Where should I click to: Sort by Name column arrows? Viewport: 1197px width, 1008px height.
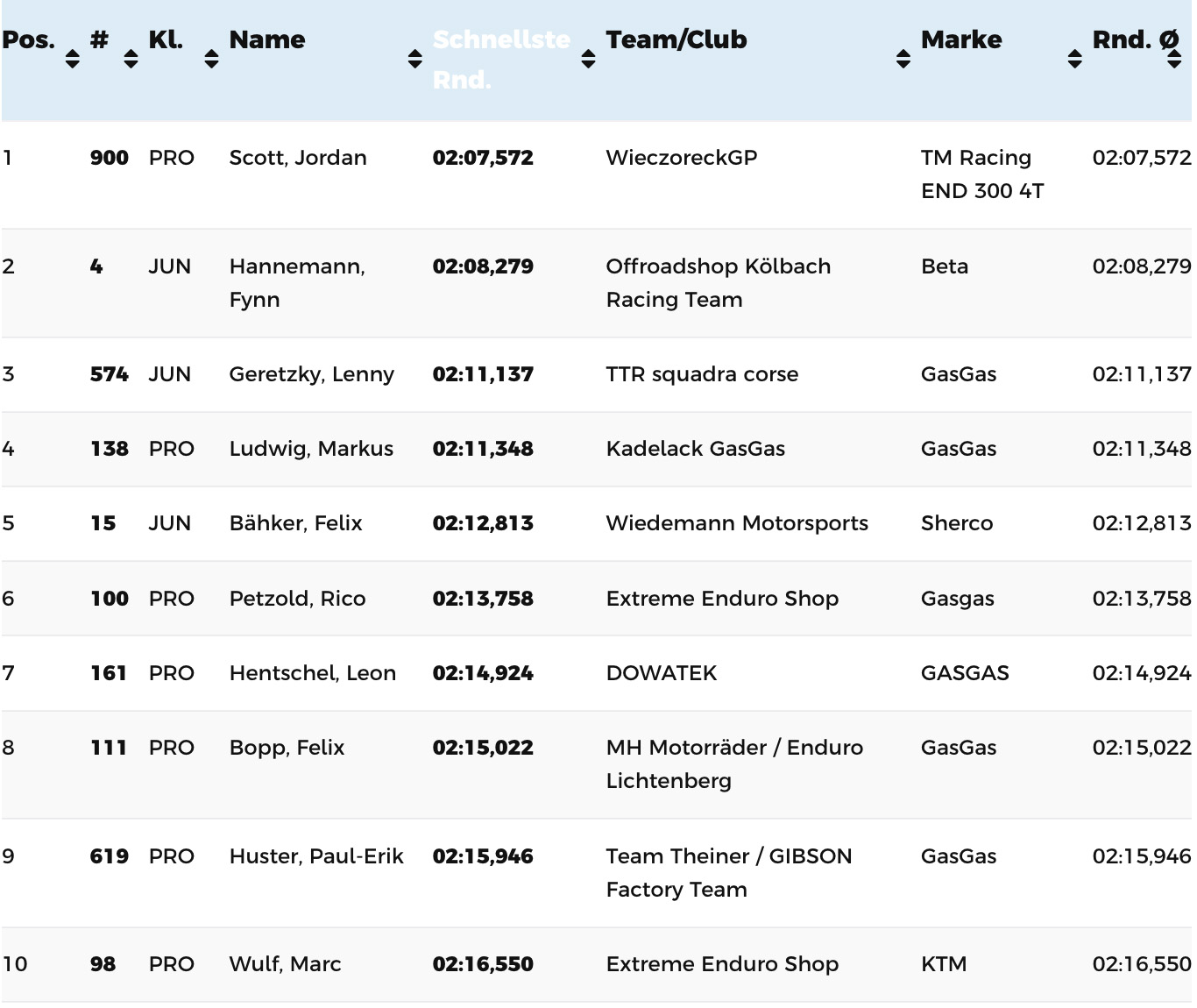pyautogui.click(x=415, y=59)
